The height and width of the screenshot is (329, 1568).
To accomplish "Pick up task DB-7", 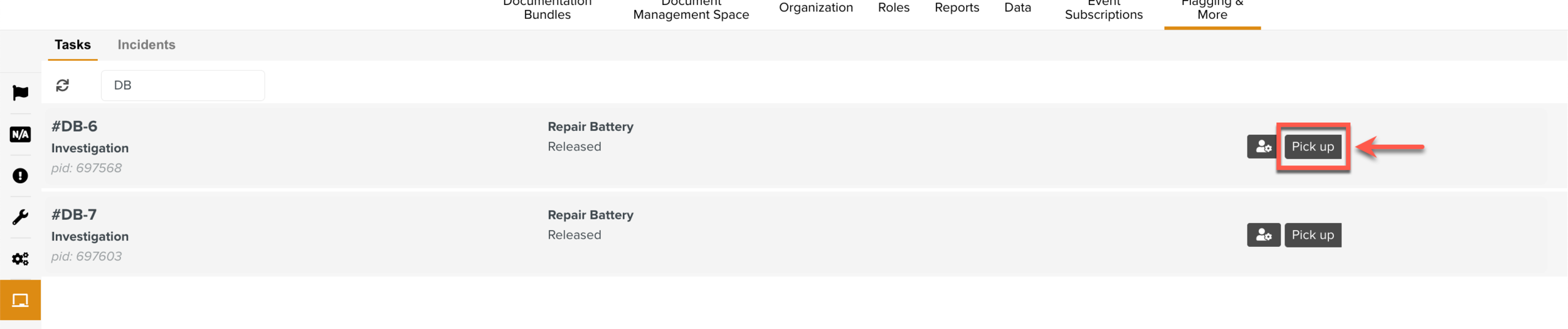I will [1312, 235].
